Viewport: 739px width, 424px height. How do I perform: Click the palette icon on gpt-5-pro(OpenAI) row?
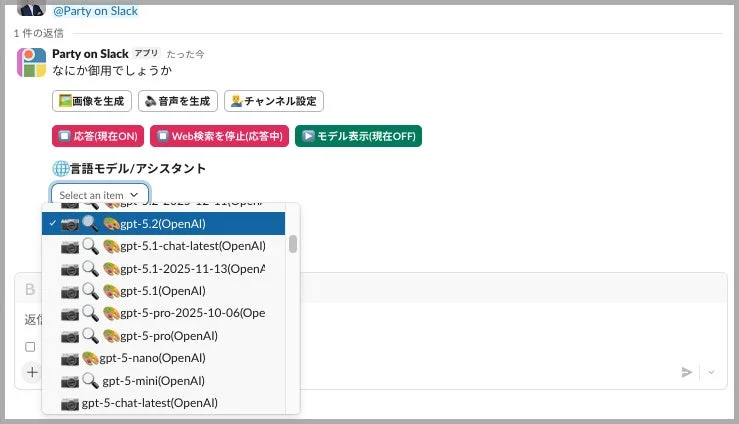pos(111,336)
